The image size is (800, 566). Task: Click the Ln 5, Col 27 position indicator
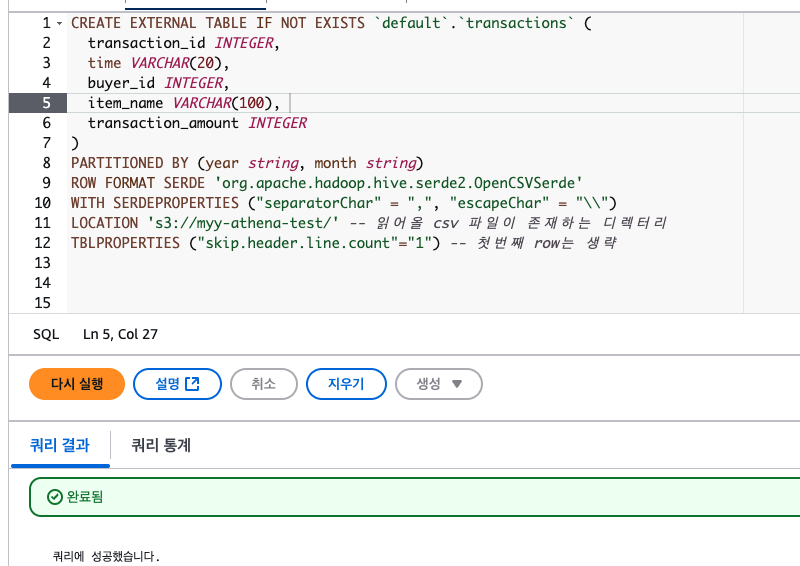120,334
